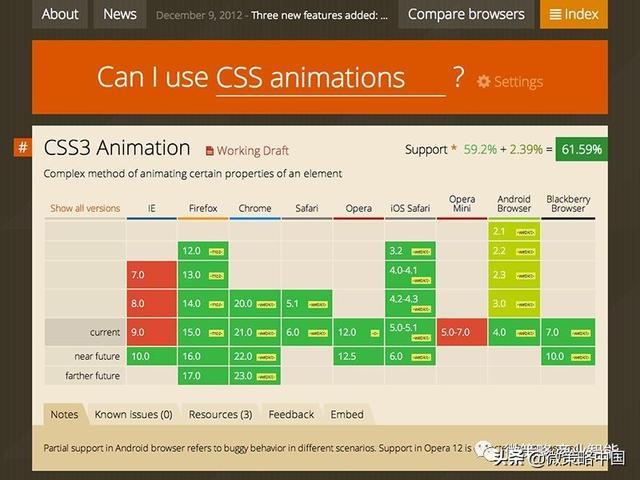Click Firefox 13.0 cell
The height and width of the screenshot is (480, 640).
pos(203,275)
